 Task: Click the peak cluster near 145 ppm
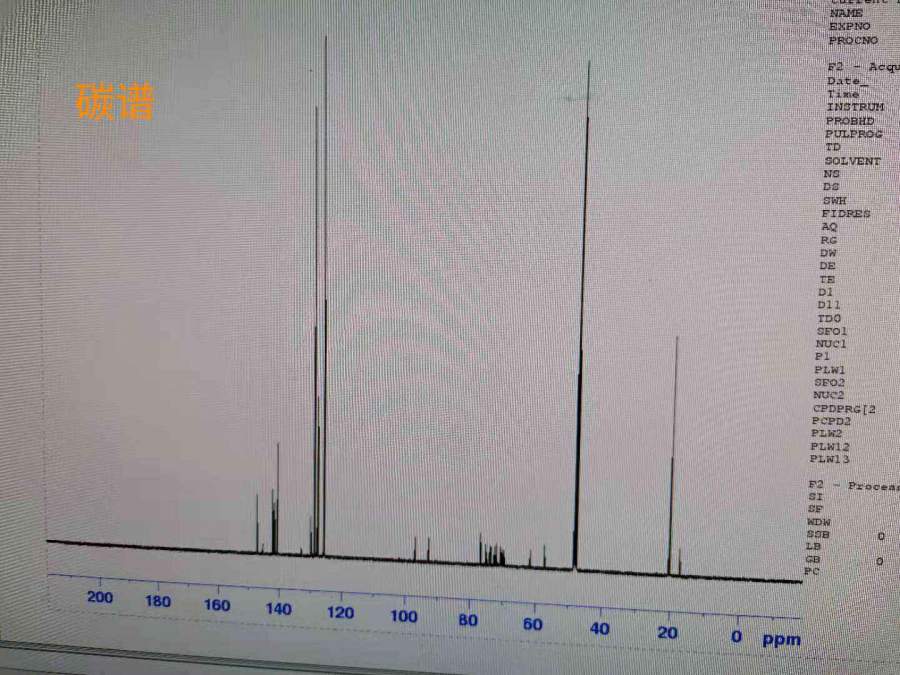click(275, 500)
